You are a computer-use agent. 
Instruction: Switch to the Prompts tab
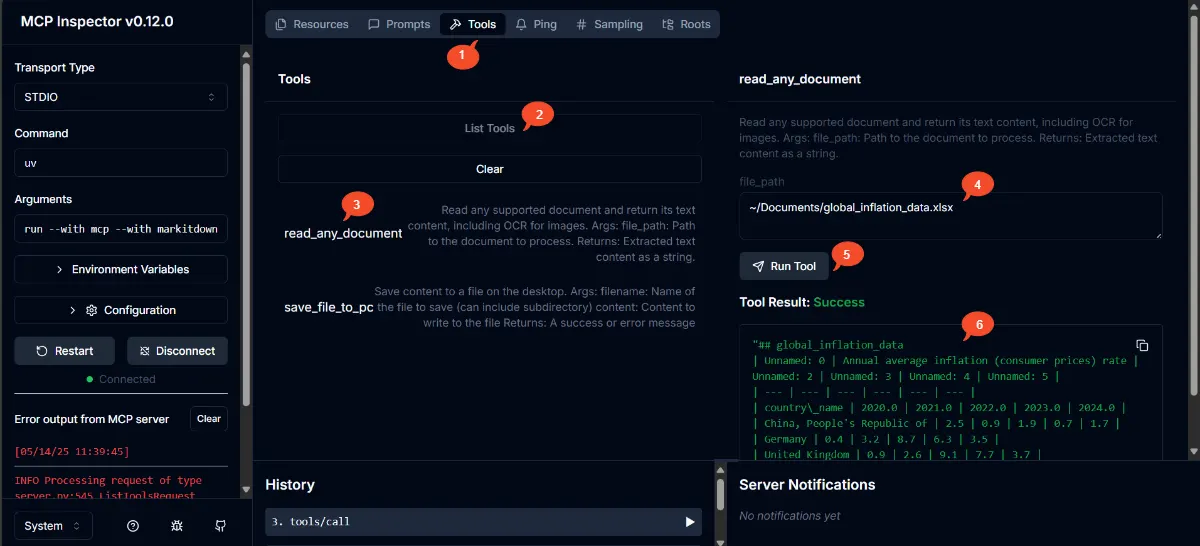click(x=399, y=24)
